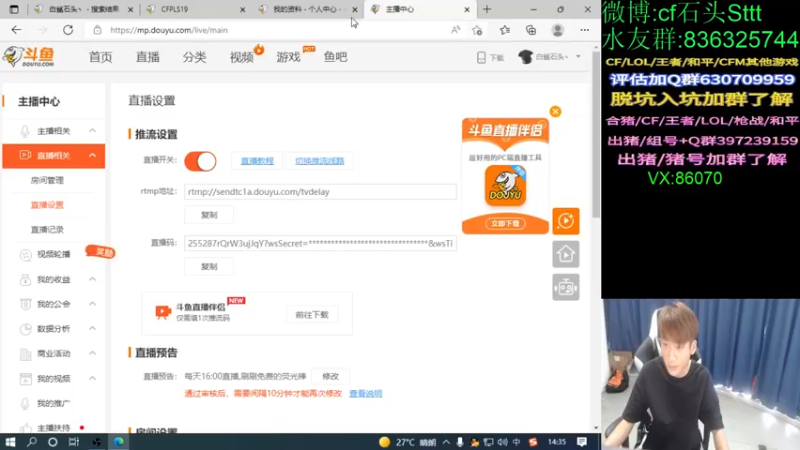Copy the stream key with 复制
This screenshot has height=450, width=800.
[x=209, y=266]
